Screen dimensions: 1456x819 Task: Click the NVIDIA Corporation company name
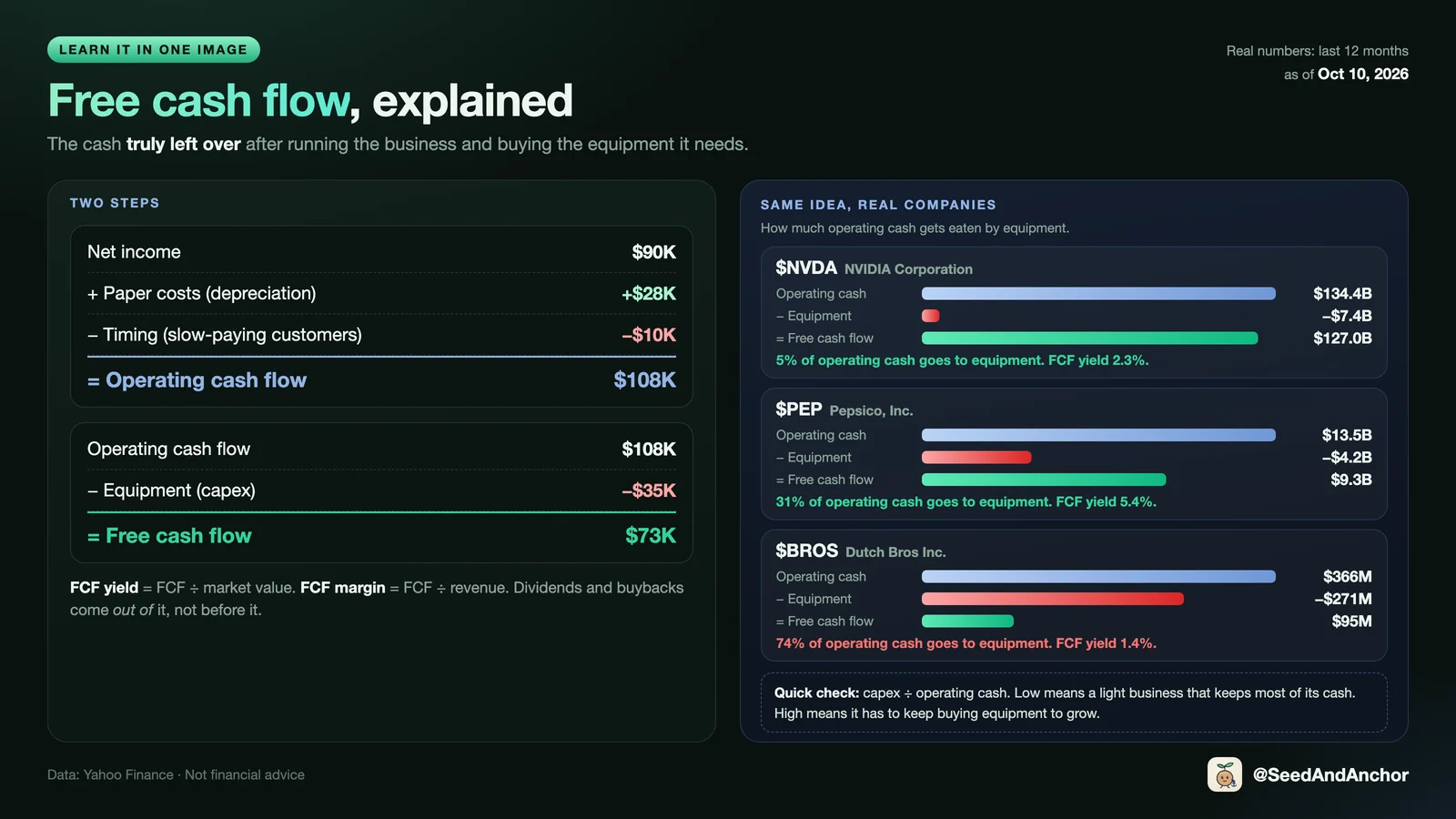pyautogui.click(x=908, y=269)
